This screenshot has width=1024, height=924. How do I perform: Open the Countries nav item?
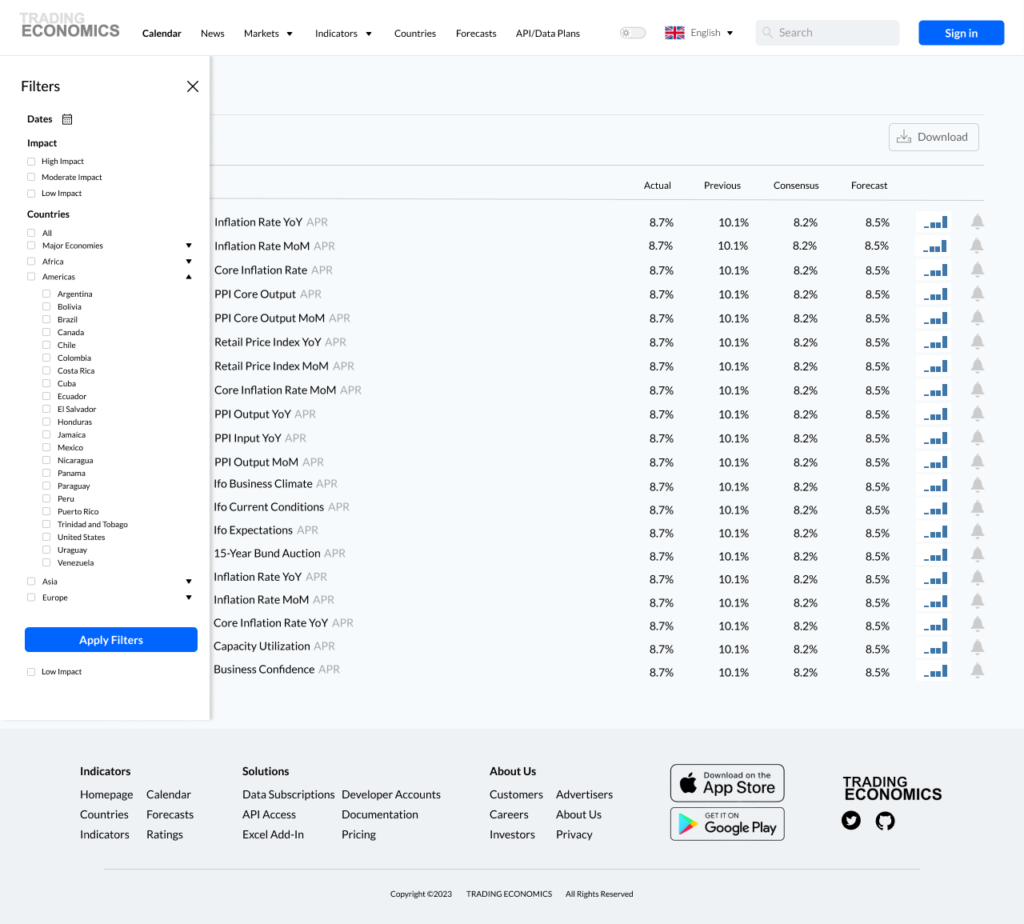pyautogui.click(x=415, y=33)
